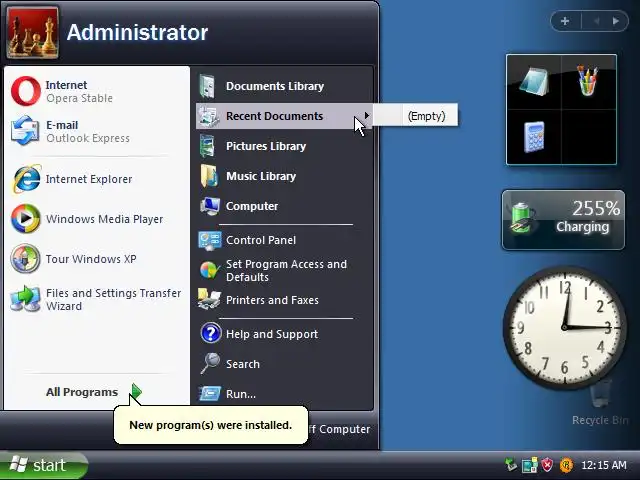Select the Computer menu entry
Image resolution: width=640 pixels, height=480 pixels.
(284, 206)
